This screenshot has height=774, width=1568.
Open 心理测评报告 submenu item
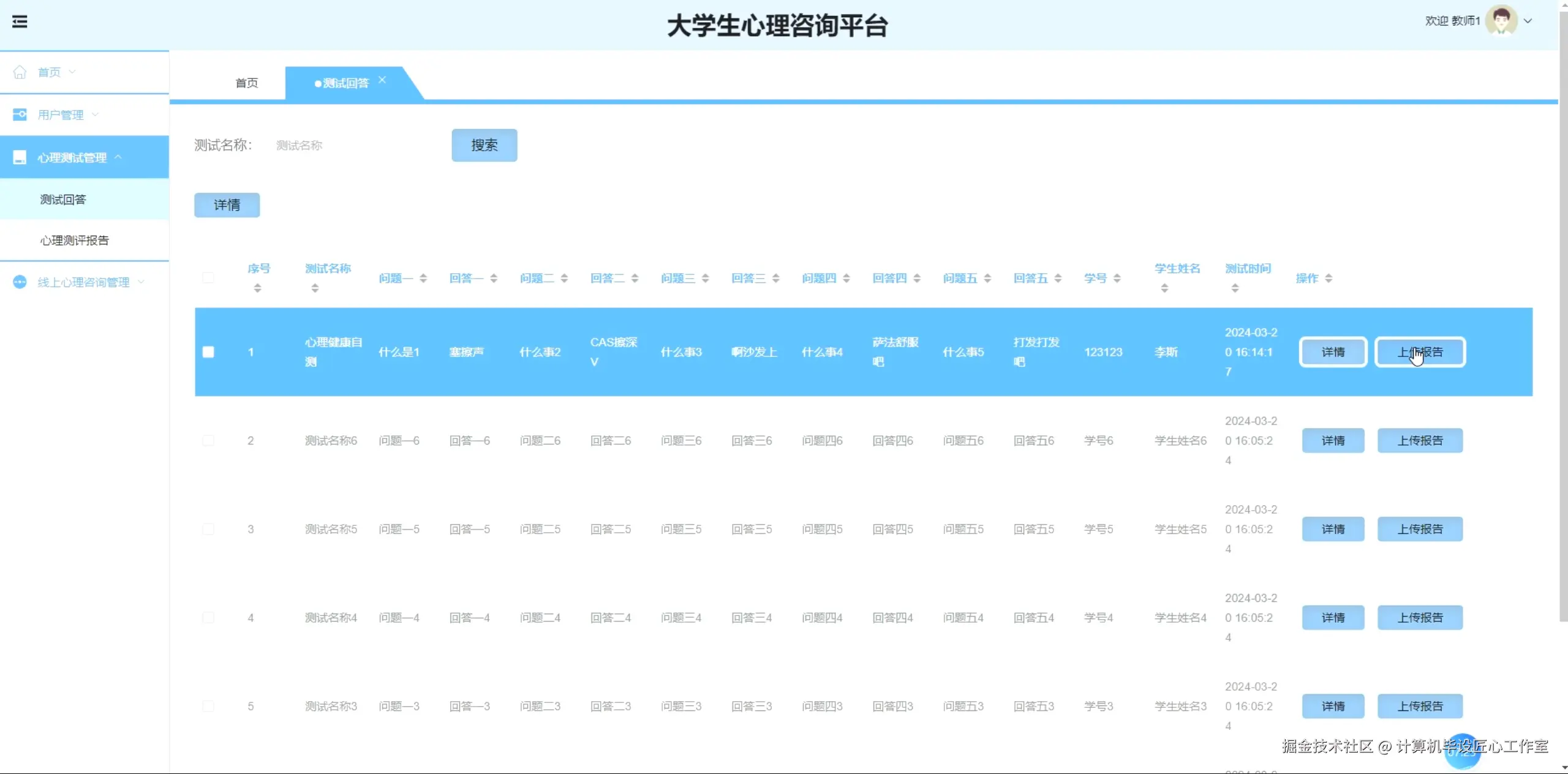(x=75, y=241)
